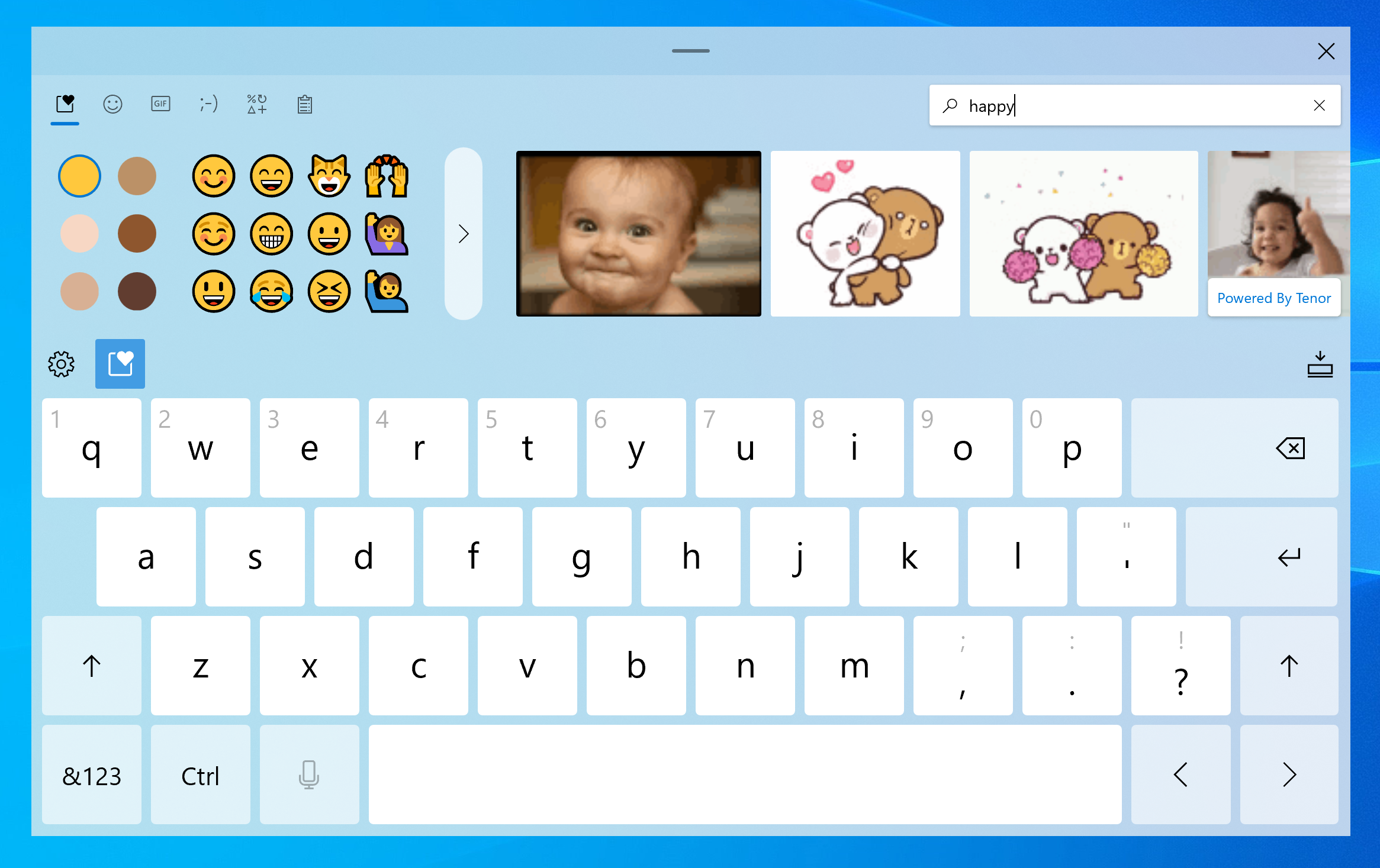Expand the emoji skin tone selector

click(79, 175)
